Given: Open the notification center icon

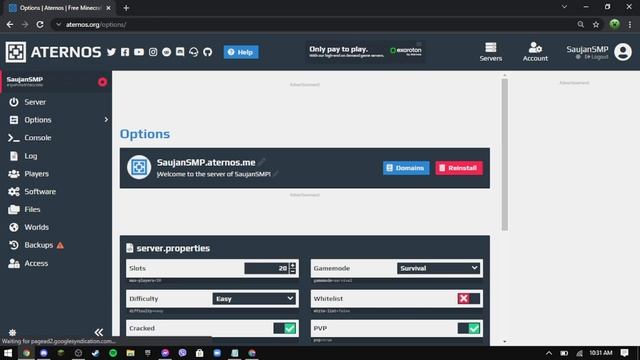Looking at the screenshot, I should 624,353.
